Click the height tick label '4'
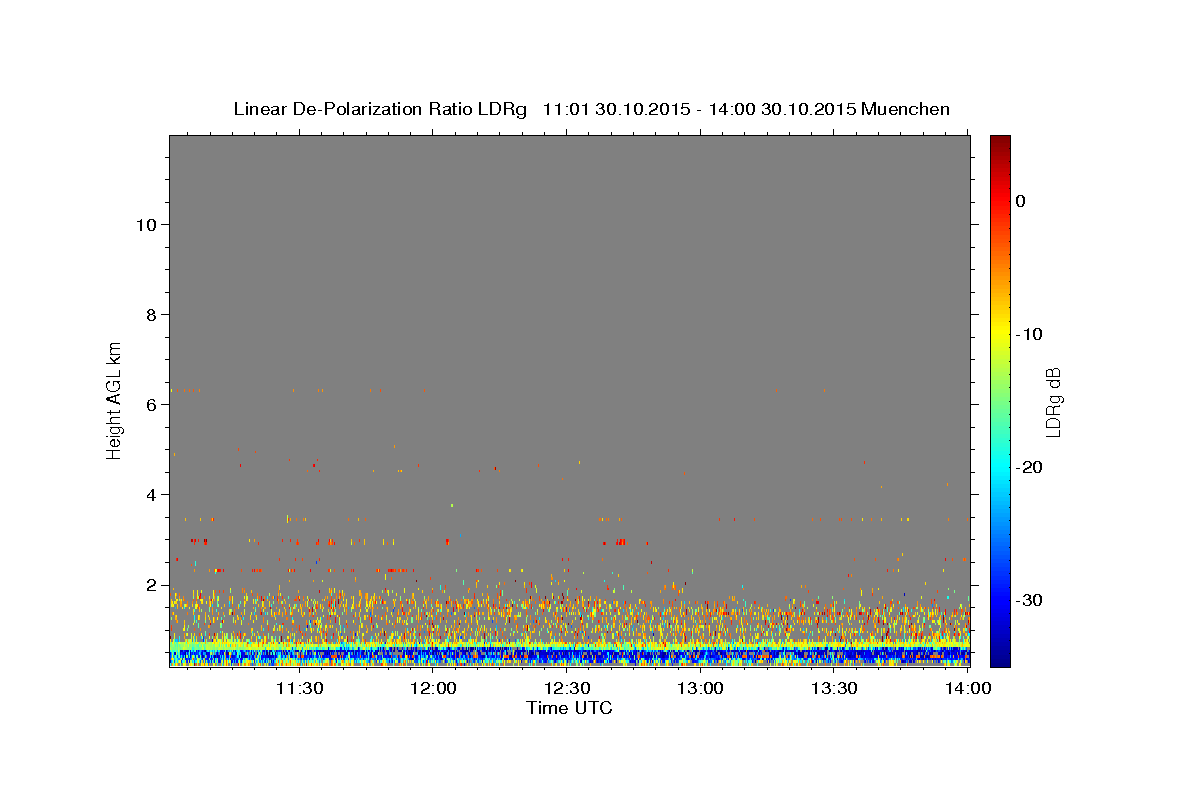Image resolution: width=1200 pixels, height=800 pixels. (149, 495)
